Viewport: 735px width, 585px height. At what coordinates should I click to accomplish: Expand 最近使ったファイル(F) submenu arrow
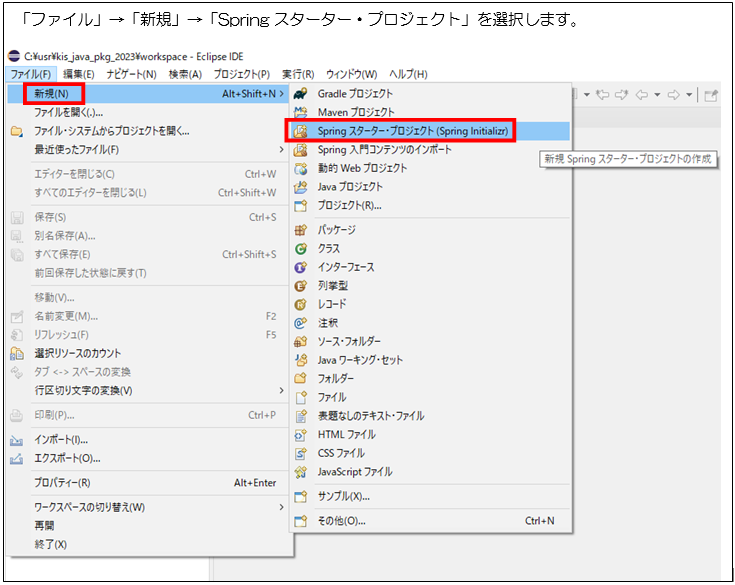281,150
